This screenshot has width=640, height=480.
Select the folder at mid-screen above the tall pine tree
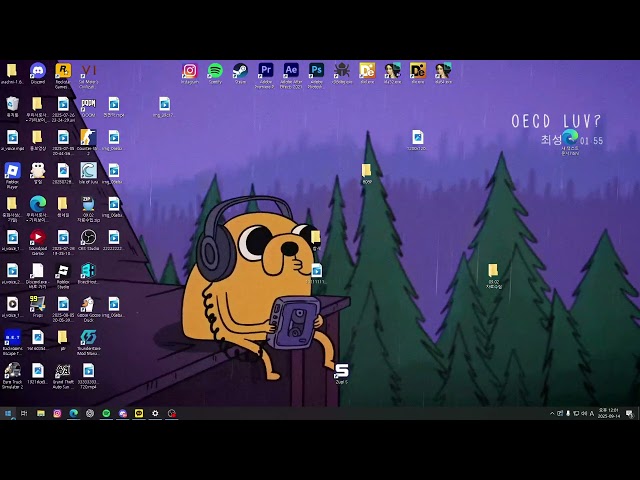[367, 171]
